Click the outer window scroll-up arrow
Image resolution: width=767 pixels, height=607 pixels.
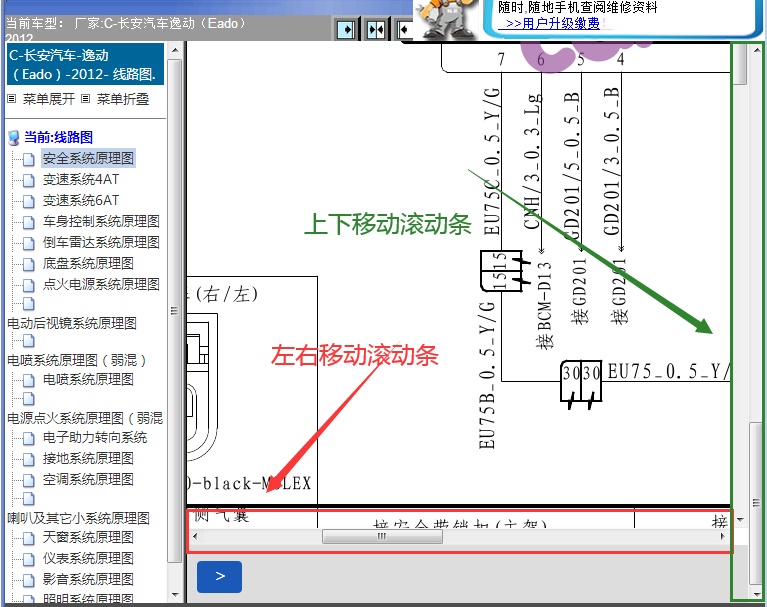pyautogui.click(x=757, y=49)
